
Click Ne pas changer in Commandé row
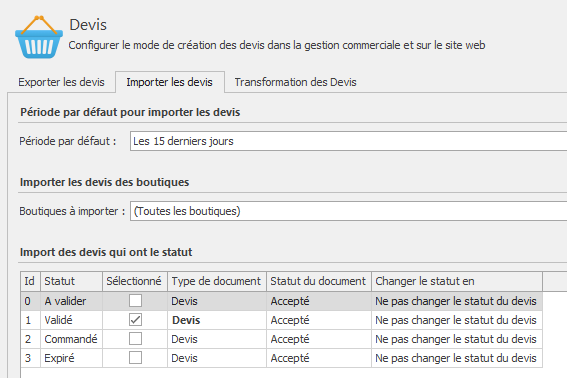[x=457, y=339]
